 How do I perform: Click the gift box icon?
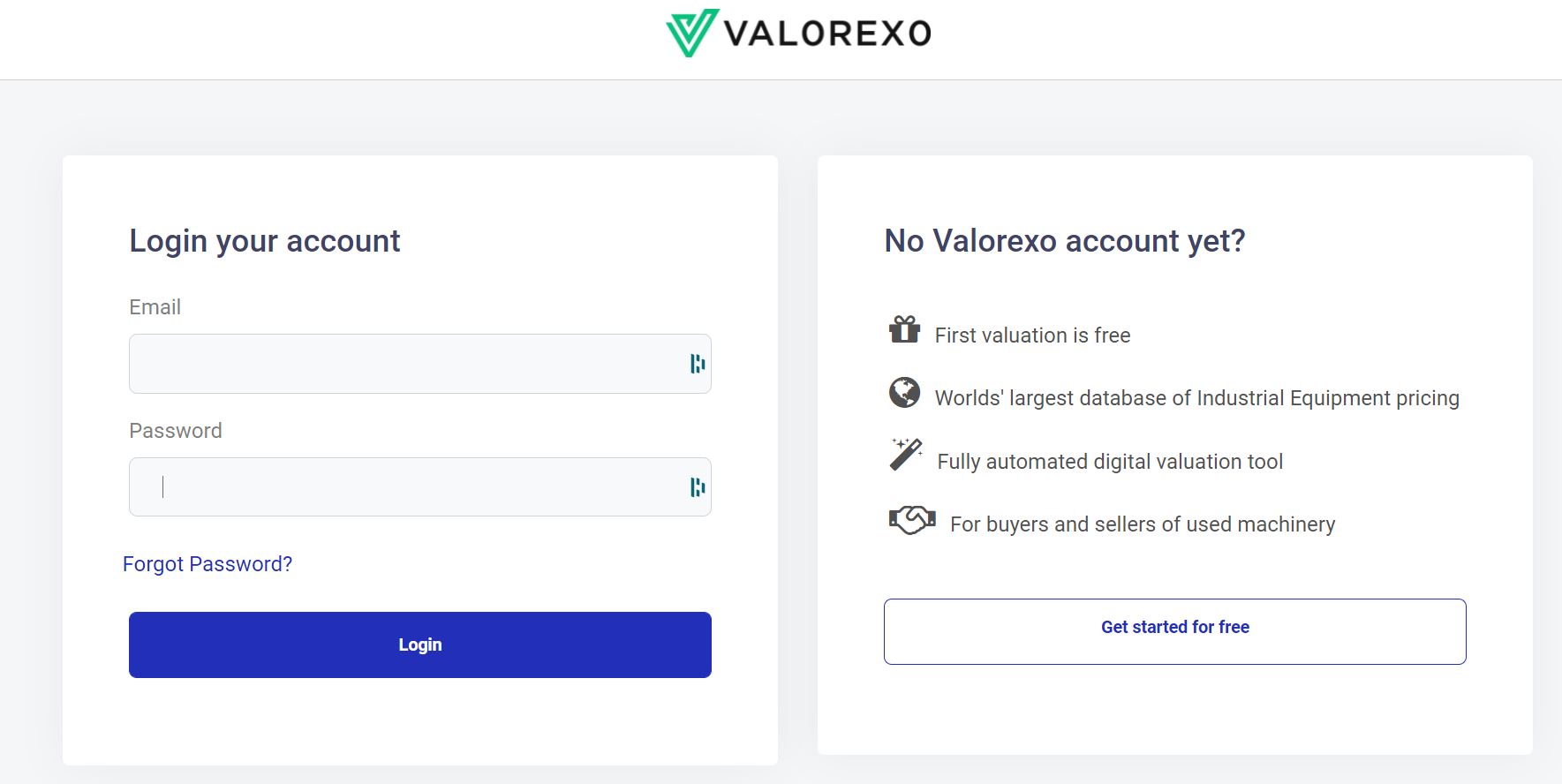tap(904, 330)
